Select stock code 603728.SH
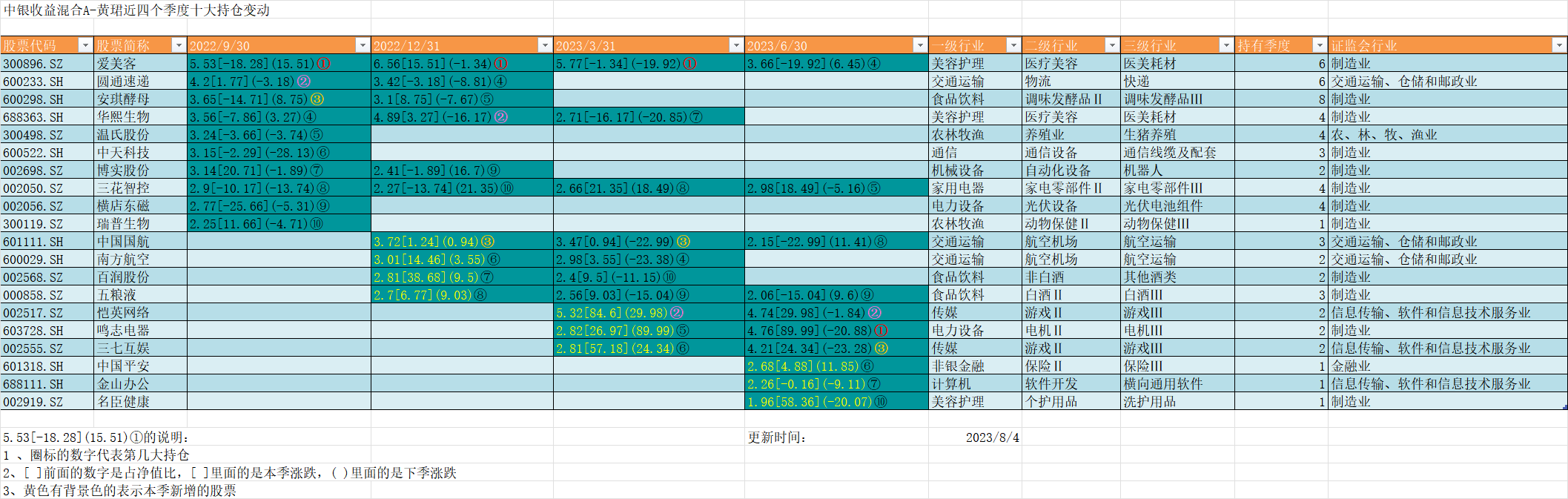The width and height of the screenshot is (1568, 499). (47, 331)
